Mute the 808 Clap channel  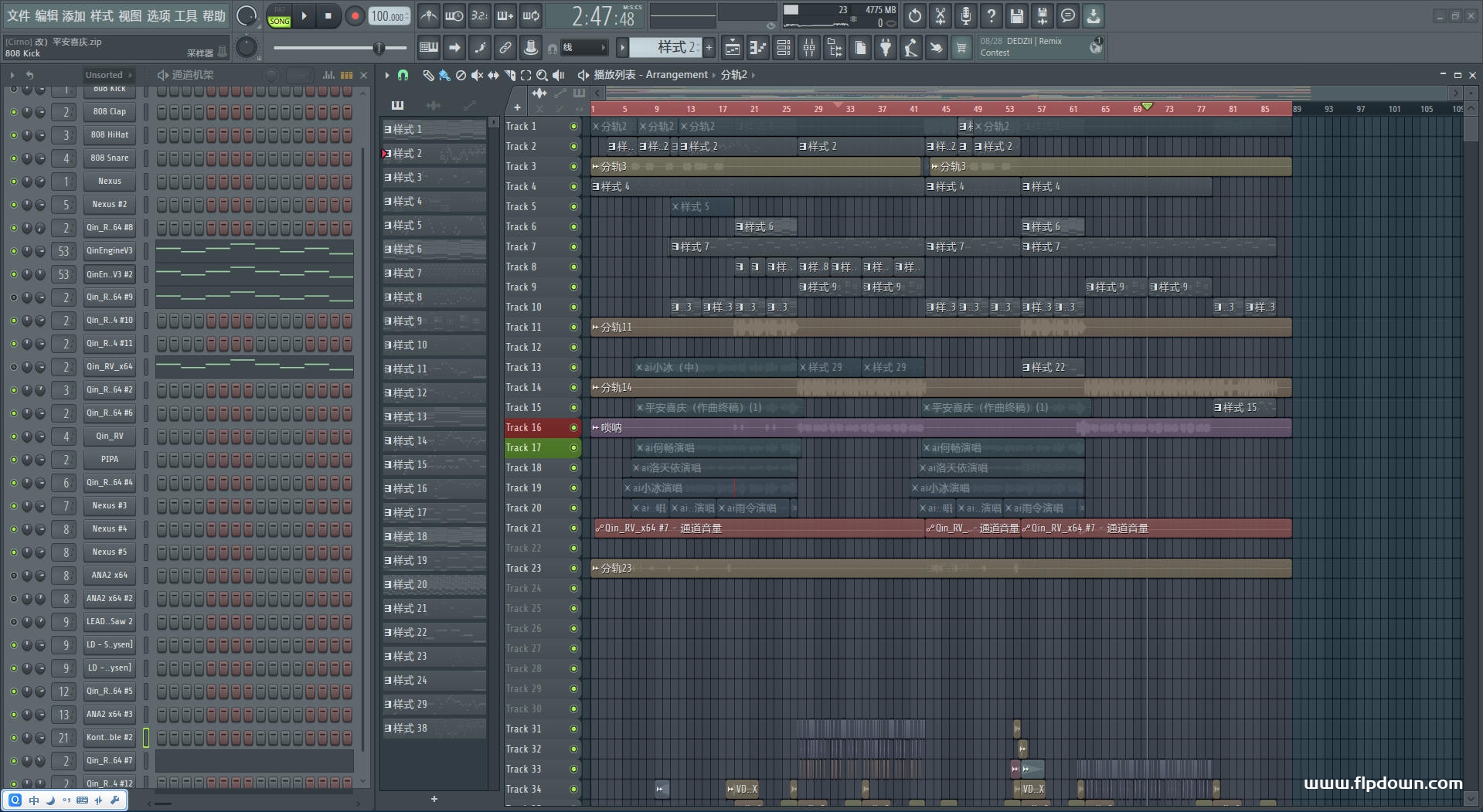click(13, 112)
